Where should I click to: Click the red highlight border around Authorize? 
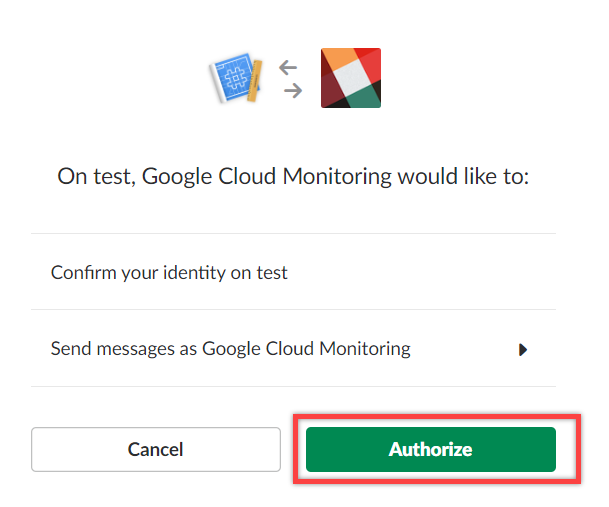[437, 416]
